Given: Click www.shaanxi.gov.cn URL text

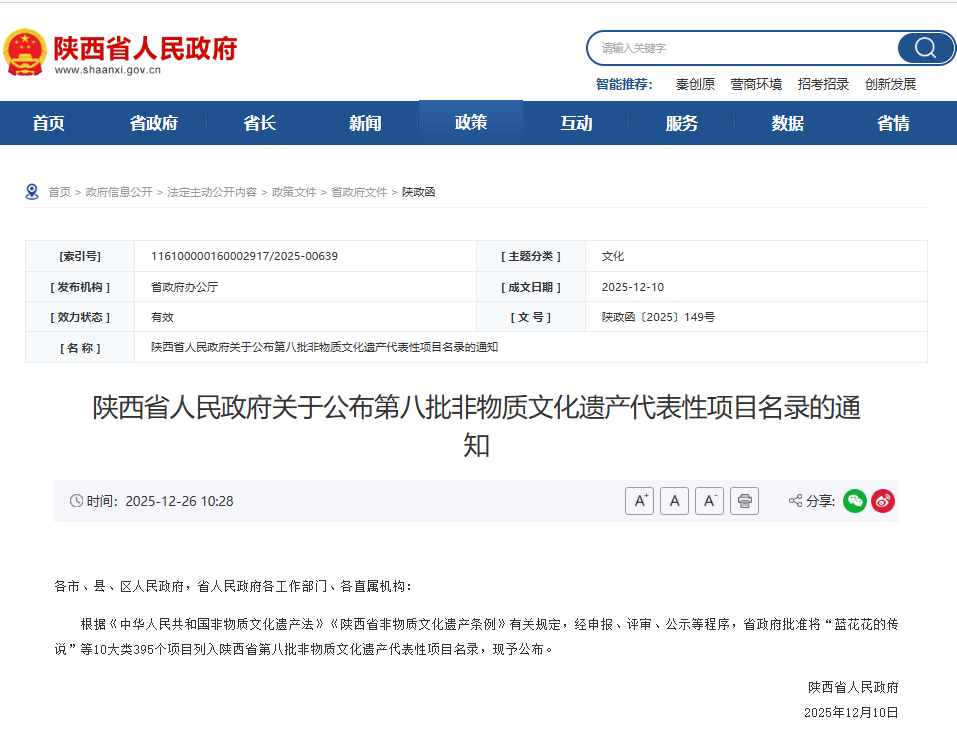Looking at the screenshot, I should pos(107,70).
